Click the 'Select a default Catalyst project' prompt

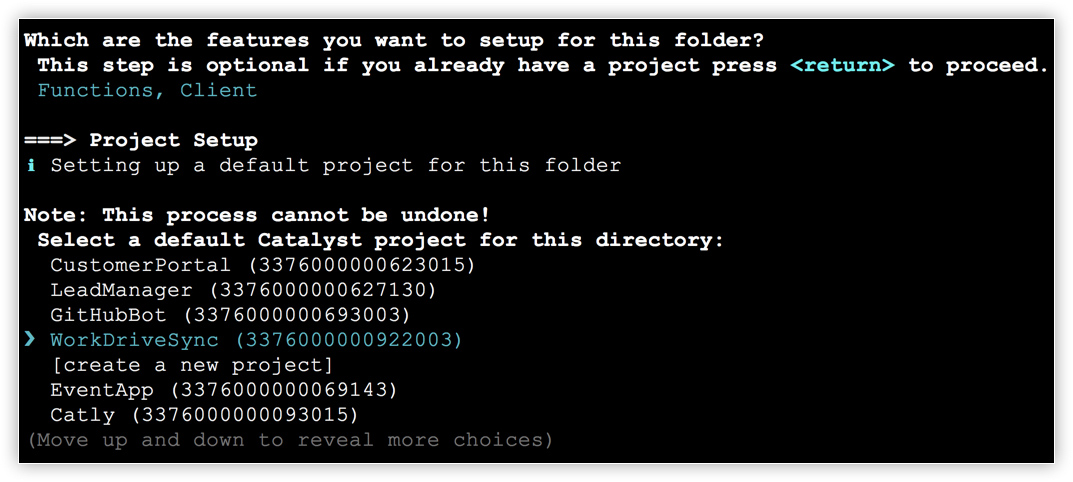click(380, 240)
